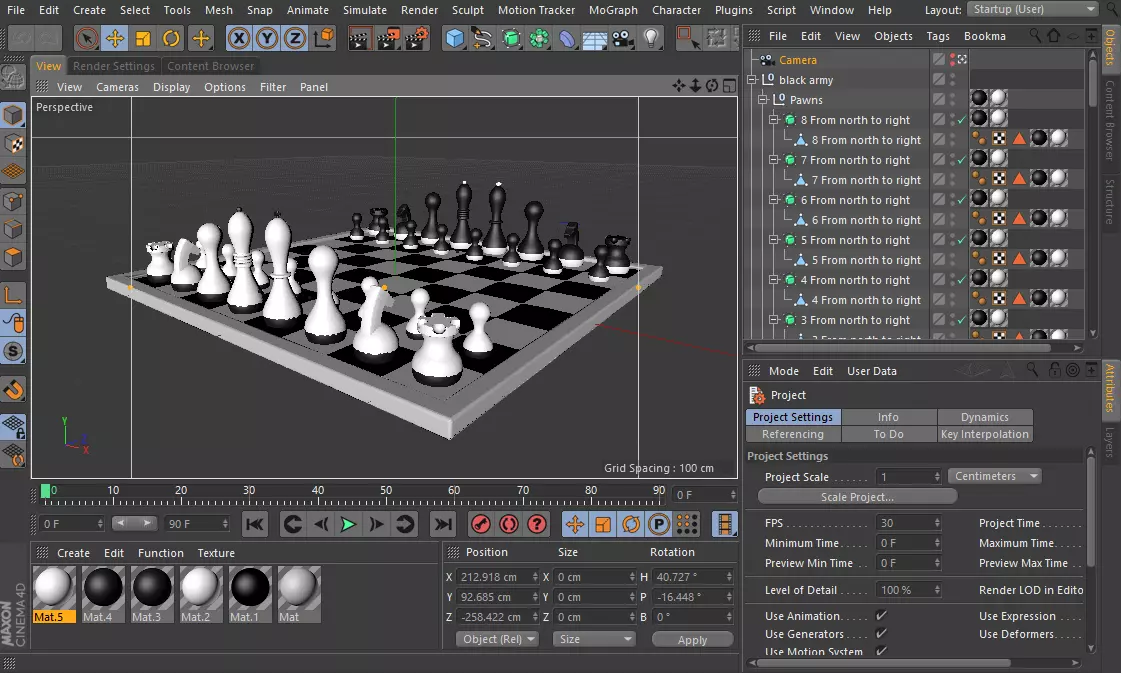Toggle Y axis lock
The height and width of the screenshot is (673, 1121).
[267, 38]
